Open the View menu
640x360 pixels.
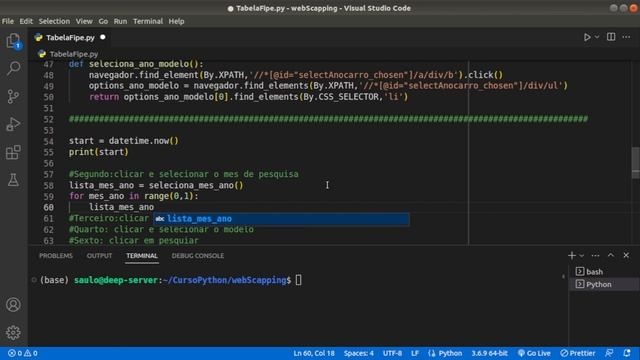pyautogui.click(x=84, y=21)
